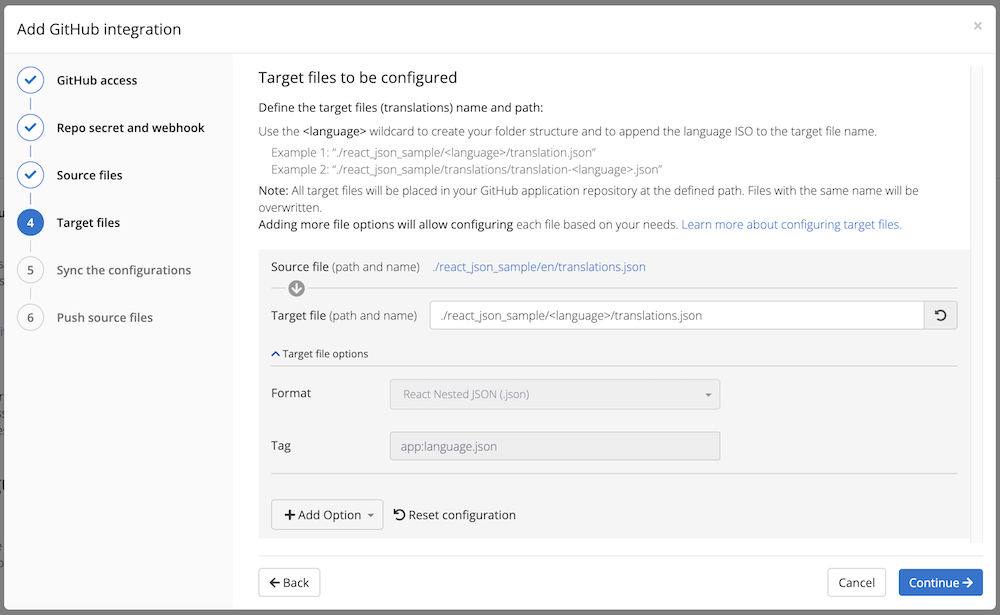Click the Source files checkmark step icon
Screen dimensions: 1000x615
click(31, 175)
